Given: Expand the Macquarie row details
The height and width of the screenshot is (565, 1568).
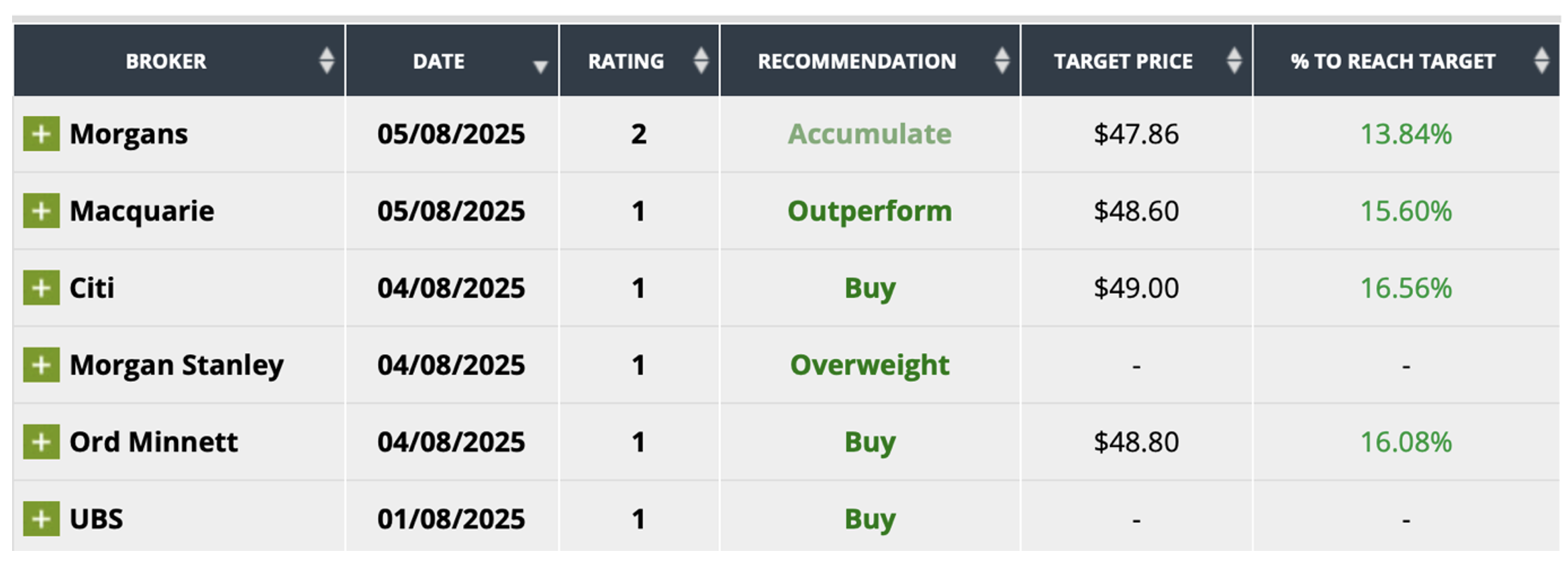Looking at the screenshot, I should tap(41, 211).
